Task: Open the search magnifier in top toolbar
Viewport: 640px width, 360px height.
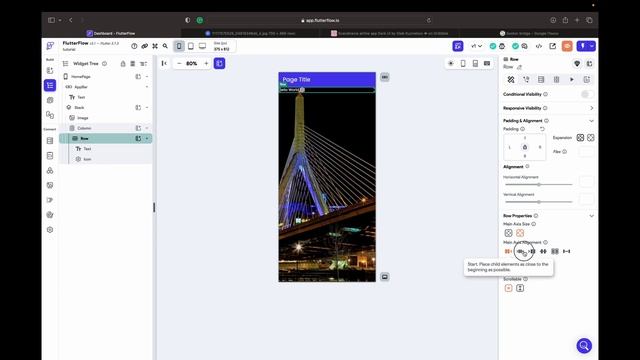Action: coord(165,46)
